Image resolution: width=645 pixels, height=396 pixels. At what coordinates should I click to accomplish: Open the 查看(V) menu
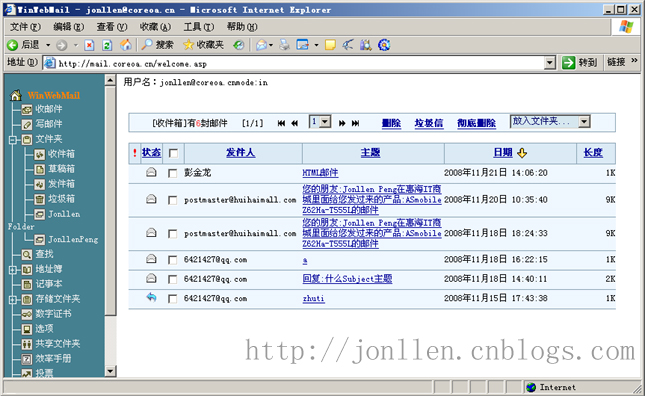112,27
